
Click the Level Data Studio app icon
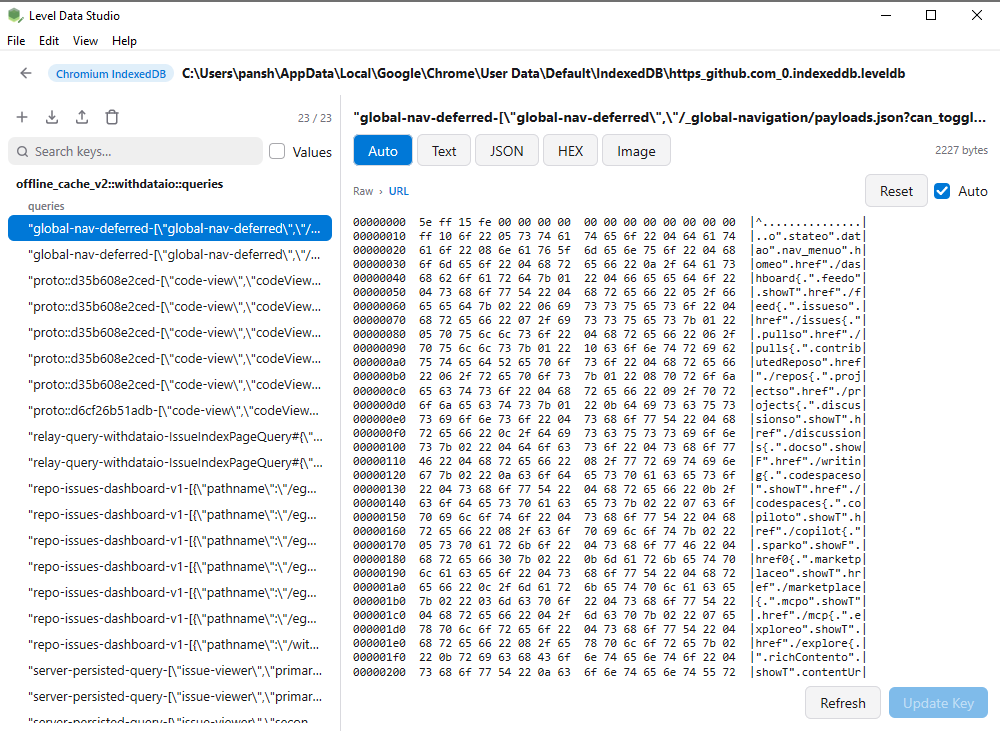tap(15, 15)
